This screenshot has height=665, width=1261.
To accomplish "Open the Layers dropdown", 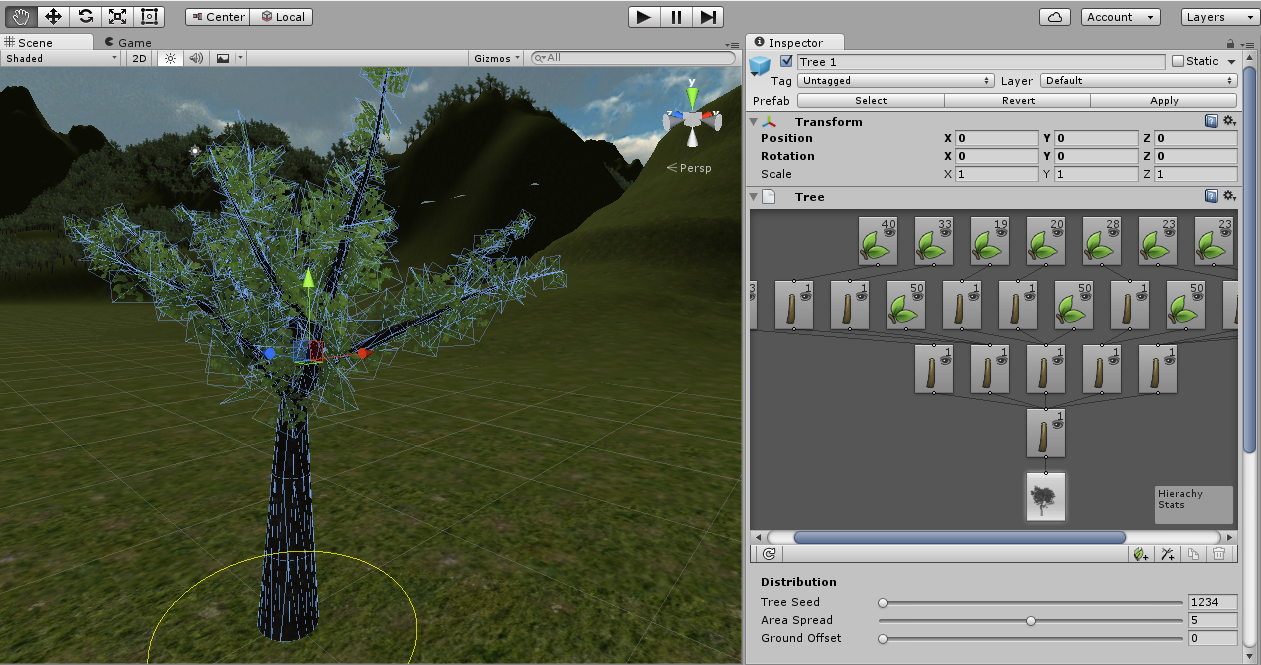I will click(x=1219, y=17).
